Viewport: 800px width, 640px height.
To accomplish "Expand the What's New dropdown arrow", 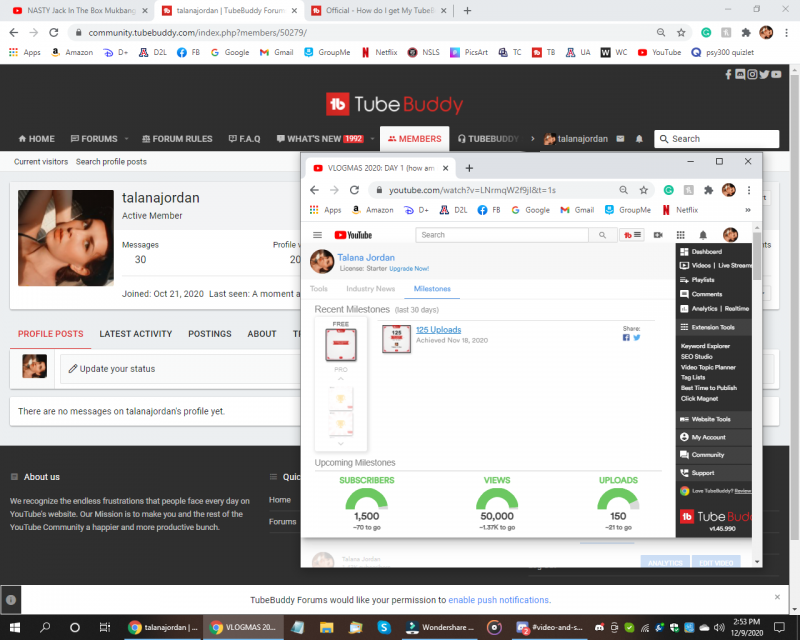I will pyautogui.click(x=372, y=139).
